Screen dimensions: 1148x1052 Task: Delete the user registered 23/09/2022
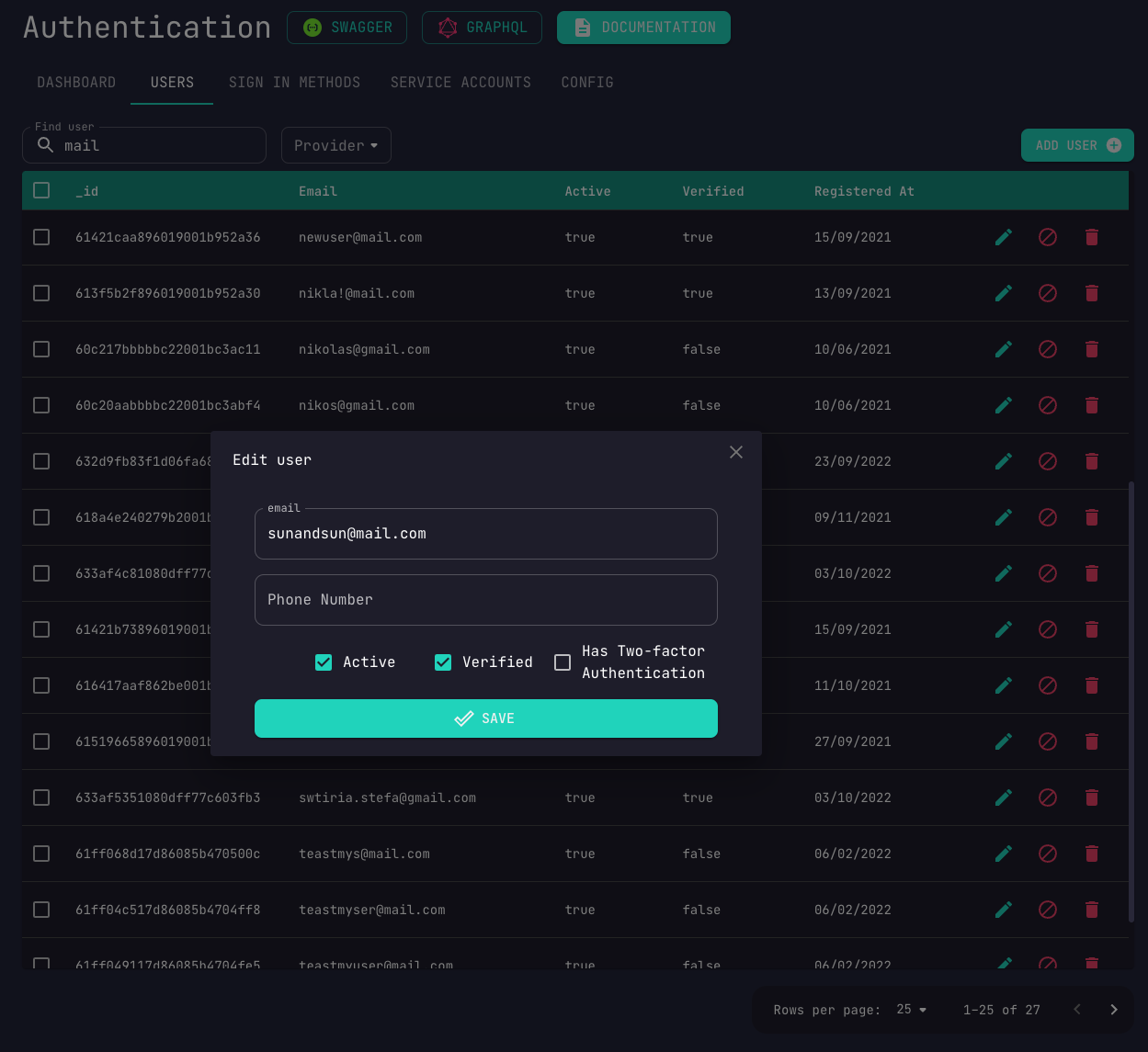click(x=1092, y=461)
